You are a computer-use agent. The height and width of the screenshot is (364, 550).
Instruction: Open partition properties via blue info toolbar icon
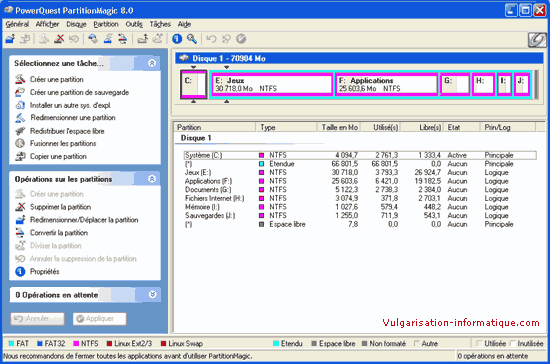point(177,39)
